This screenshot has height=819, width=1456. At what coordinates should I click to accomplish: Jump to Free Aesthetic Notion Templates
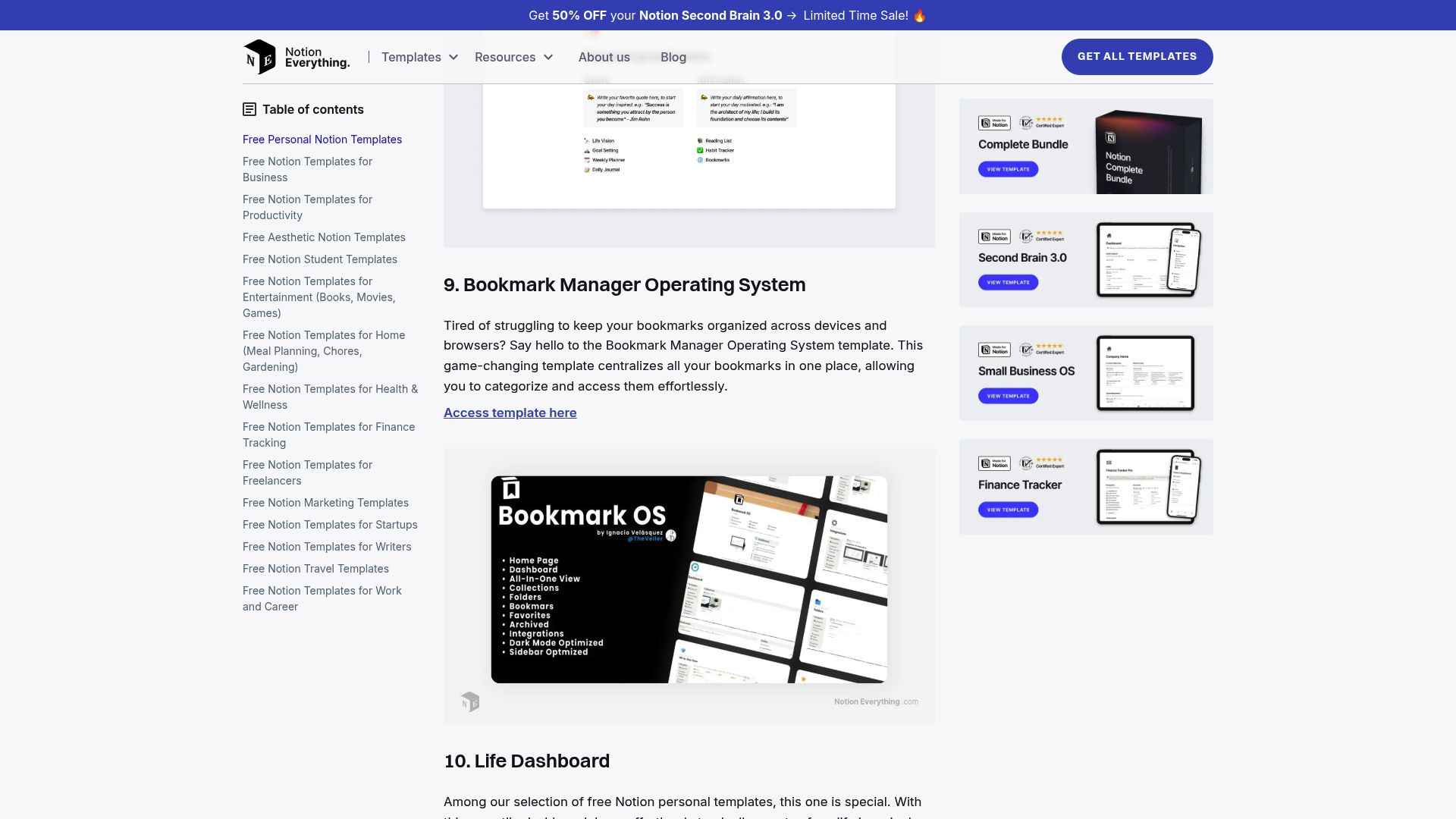pyautogui.click(x=324, y=237)
